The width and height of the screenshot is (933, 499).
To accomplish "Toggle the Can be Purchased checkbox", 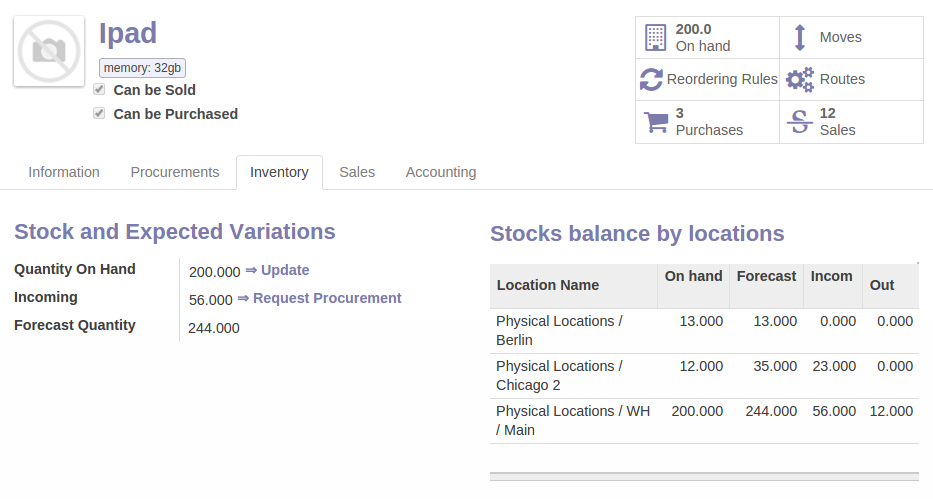I will point(99,113).
